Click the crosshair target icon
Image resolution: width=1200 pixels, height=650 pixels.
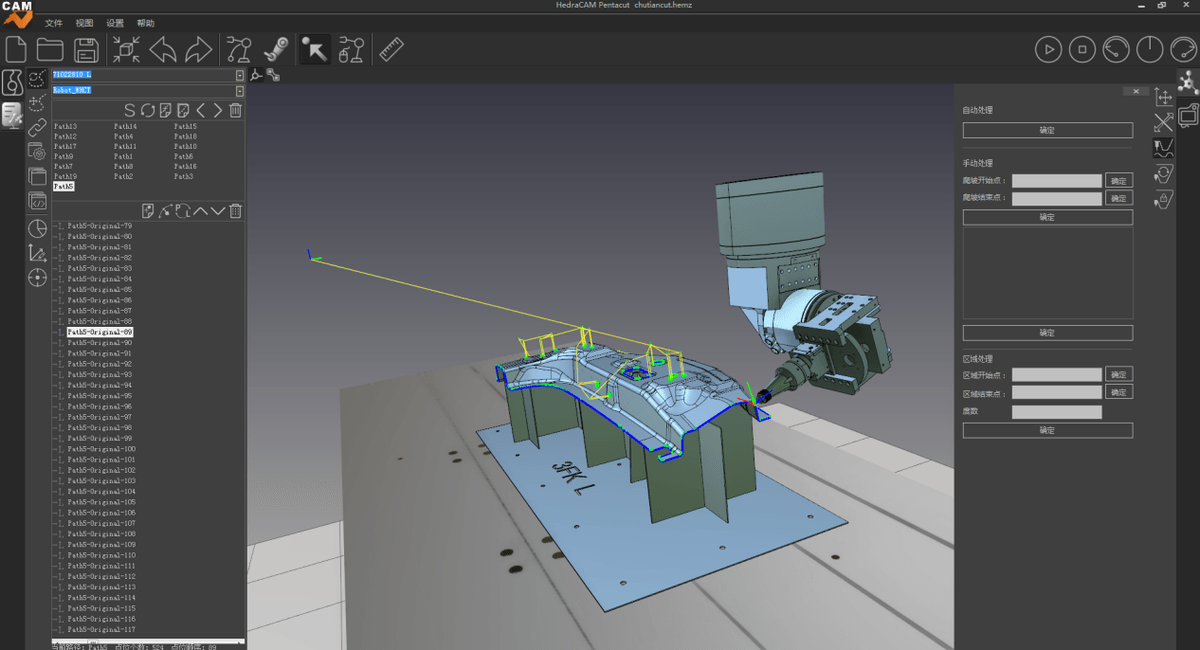pyautogui.click(x=37, y=277)
